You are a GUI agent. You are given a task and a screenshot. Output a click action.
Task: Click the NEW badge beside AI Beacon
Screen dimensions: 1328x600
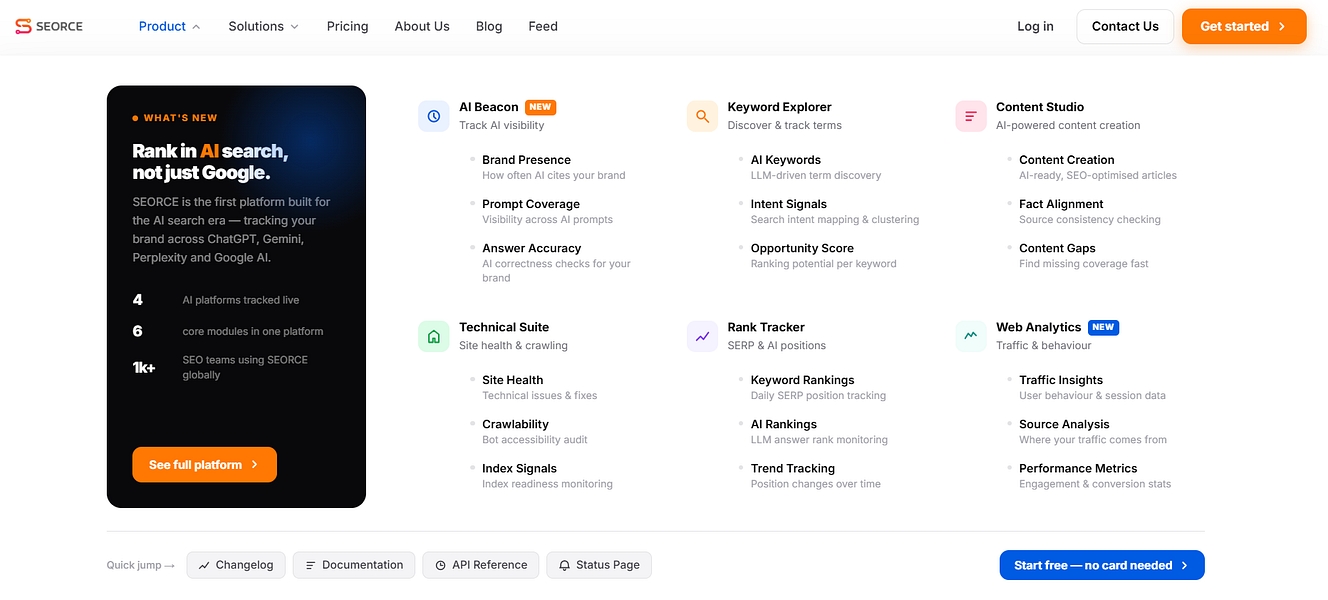[540, 107]
